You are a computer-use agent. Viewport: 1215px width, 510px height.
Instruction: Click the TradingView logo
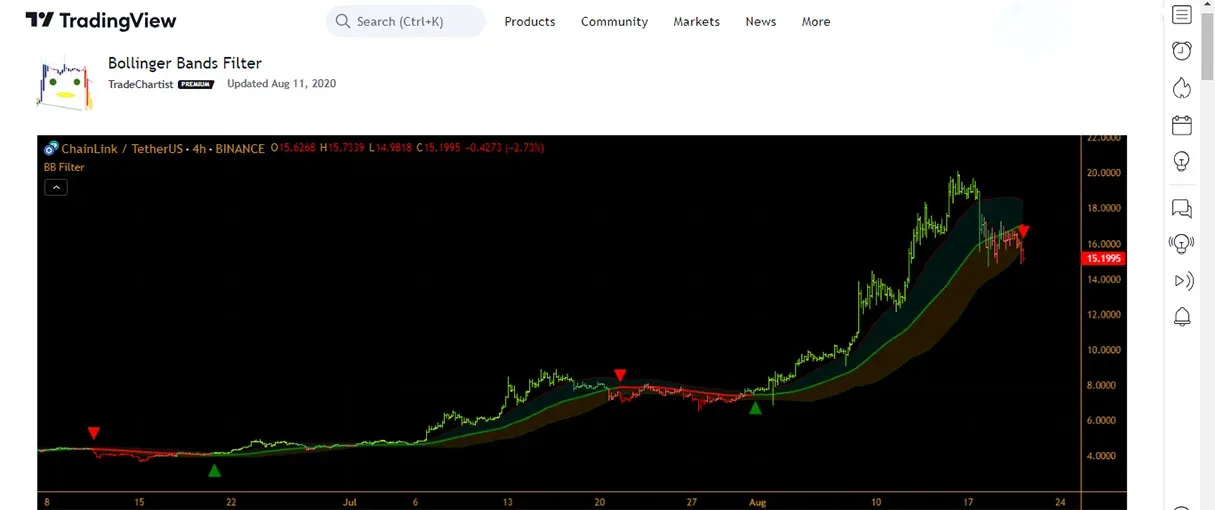point(101,21)
